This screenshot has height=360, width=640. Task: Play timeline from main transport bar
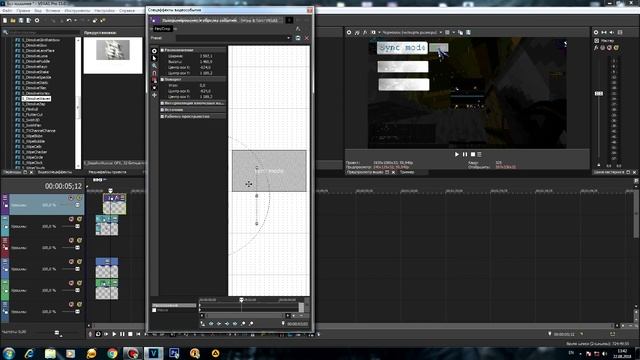(114, 334)
